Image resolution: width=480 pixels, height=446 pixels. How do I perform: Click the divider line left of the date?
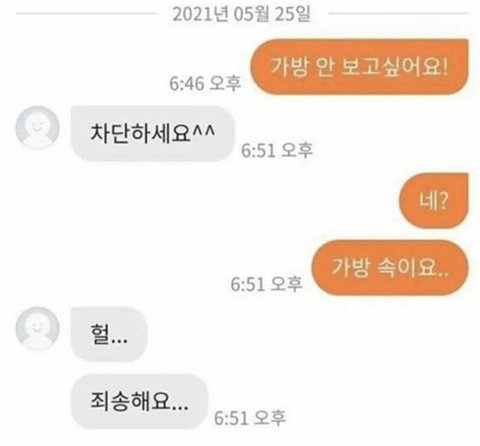(x=86, y=14)
